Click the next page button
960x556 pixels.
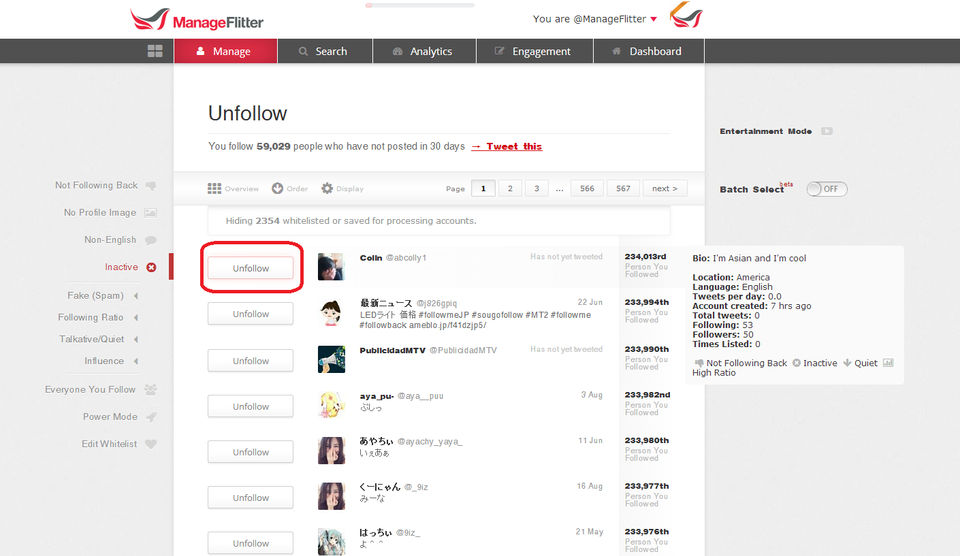pos(665,189)
